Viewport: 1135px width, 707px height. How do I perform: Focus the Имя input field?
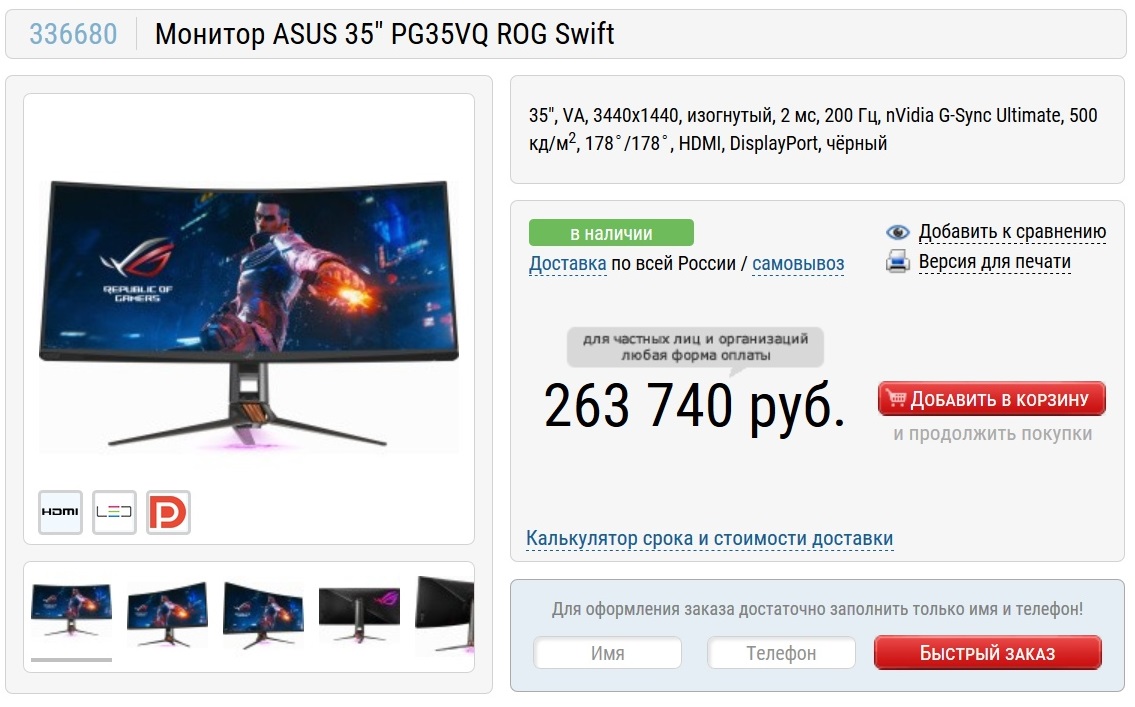coord(607,653)
